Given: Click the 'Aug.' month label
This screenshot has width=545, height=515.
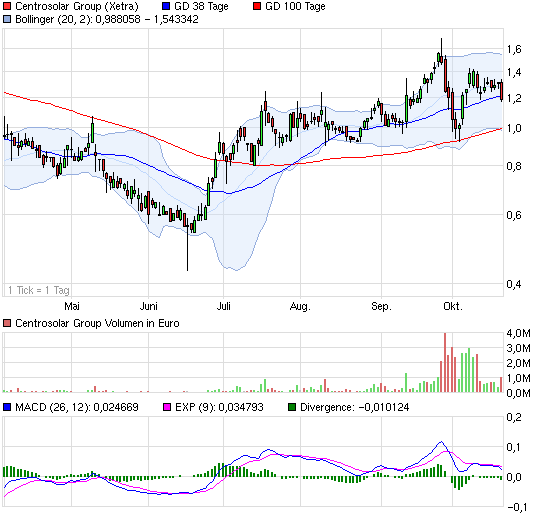Looking at the screenshot, I should tap(300, 306).
